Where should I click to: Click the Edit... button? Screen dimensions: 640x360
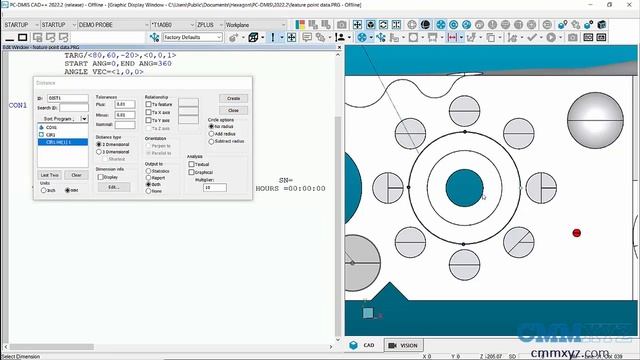[114, 187]
